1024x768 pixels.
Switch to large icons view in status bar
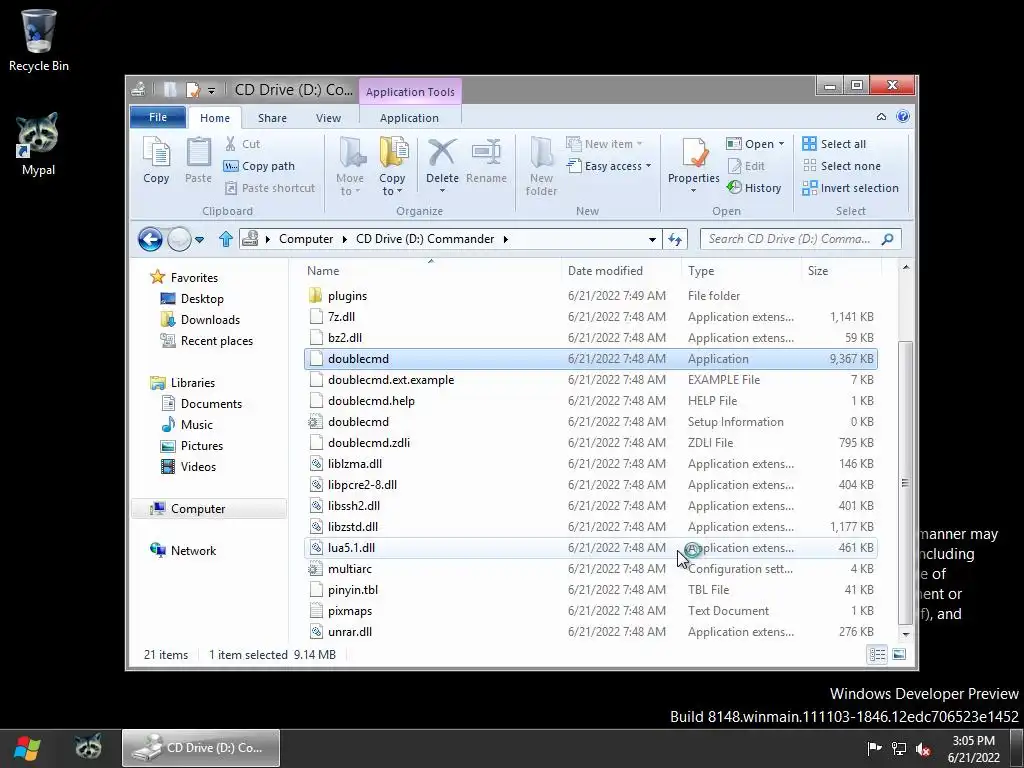[x=899, y=654]
